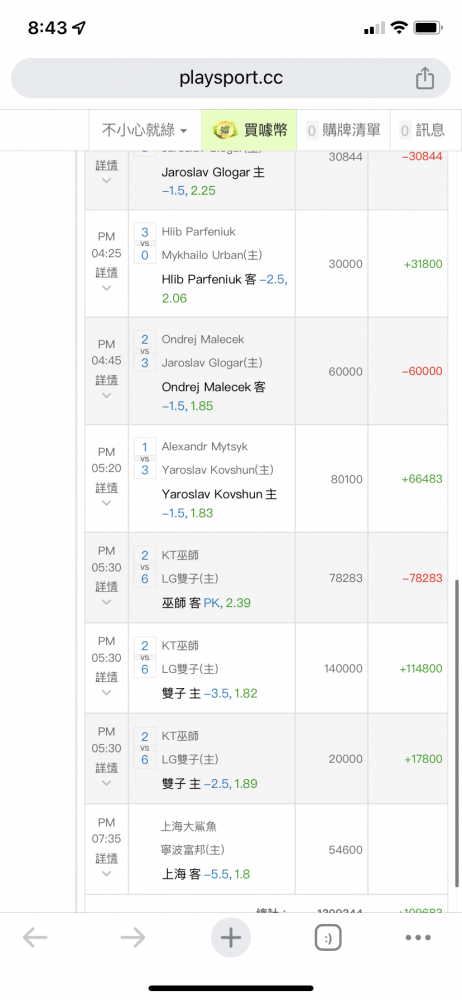The width and height of the screenshot is (462, 1000).
Task: Expand 詳情 for the 07:35 上海大鯊魚 match
Action: point(107,858)
